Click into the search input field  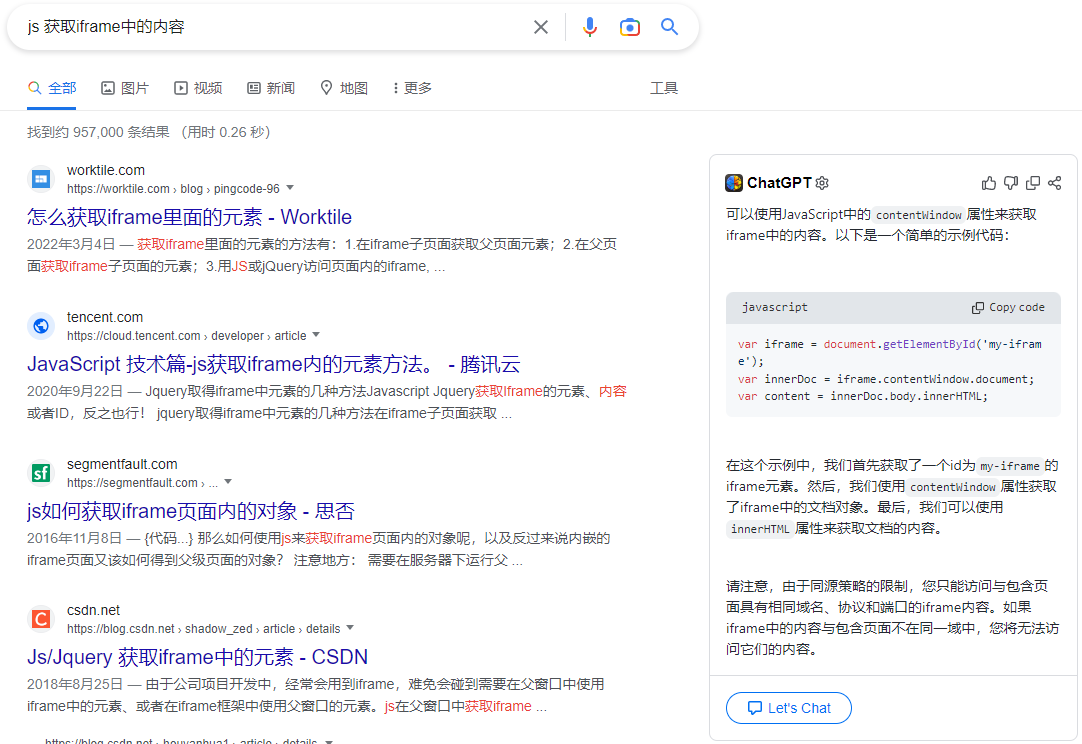tap(276, 27)
